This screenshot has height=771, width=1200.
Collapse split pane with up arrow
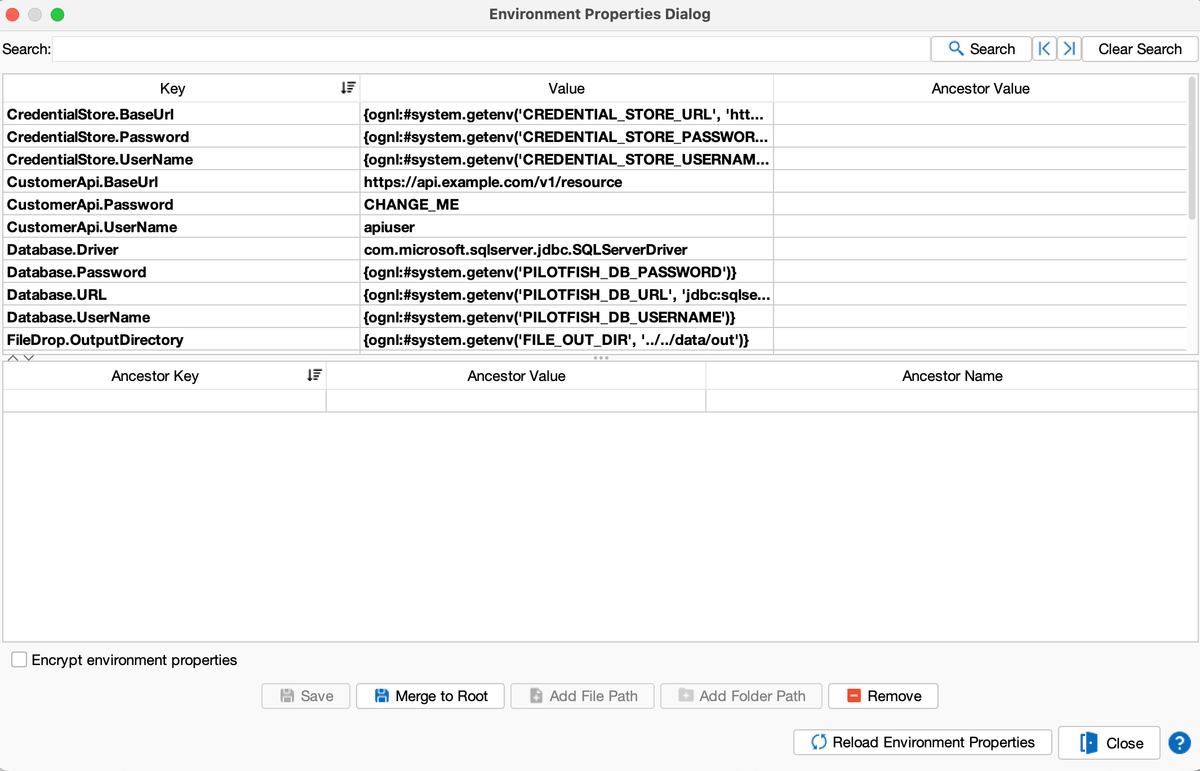click(14, 357)
